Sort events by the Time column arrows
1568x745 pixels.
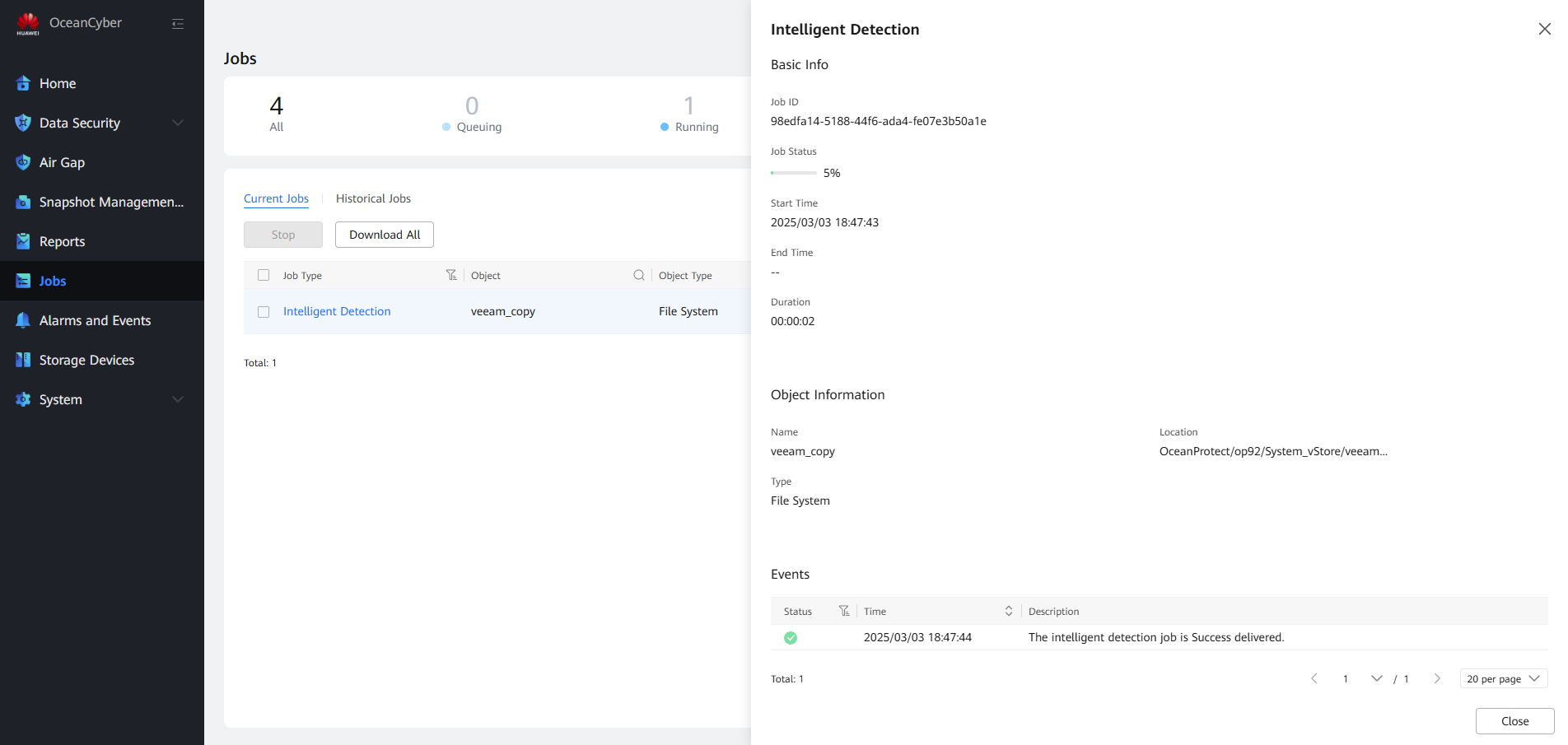click(x=1008, y=611)
